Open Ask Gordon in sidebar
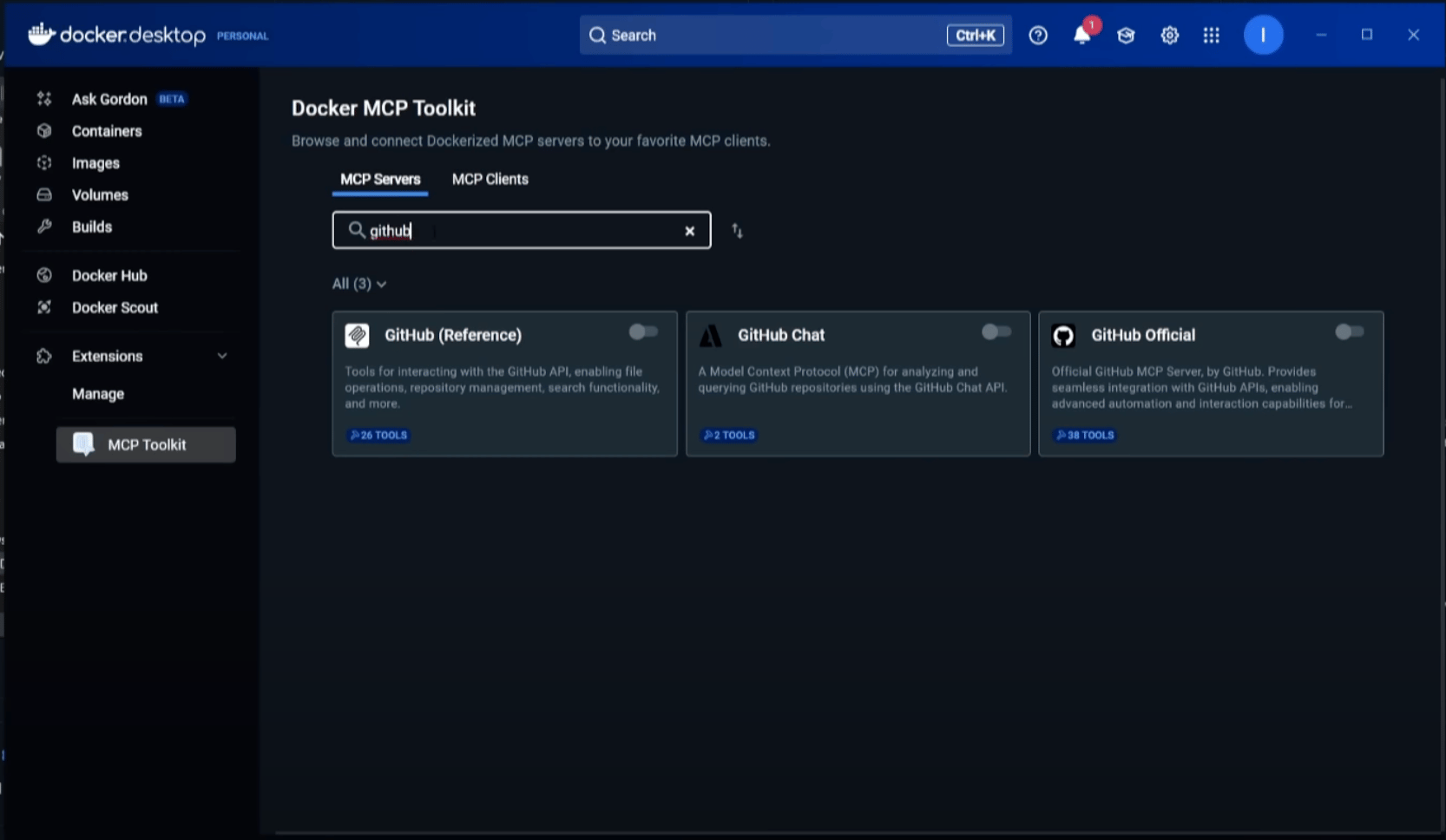The width and height of the screenshot is (1446, 840). (x=109, y=99)
